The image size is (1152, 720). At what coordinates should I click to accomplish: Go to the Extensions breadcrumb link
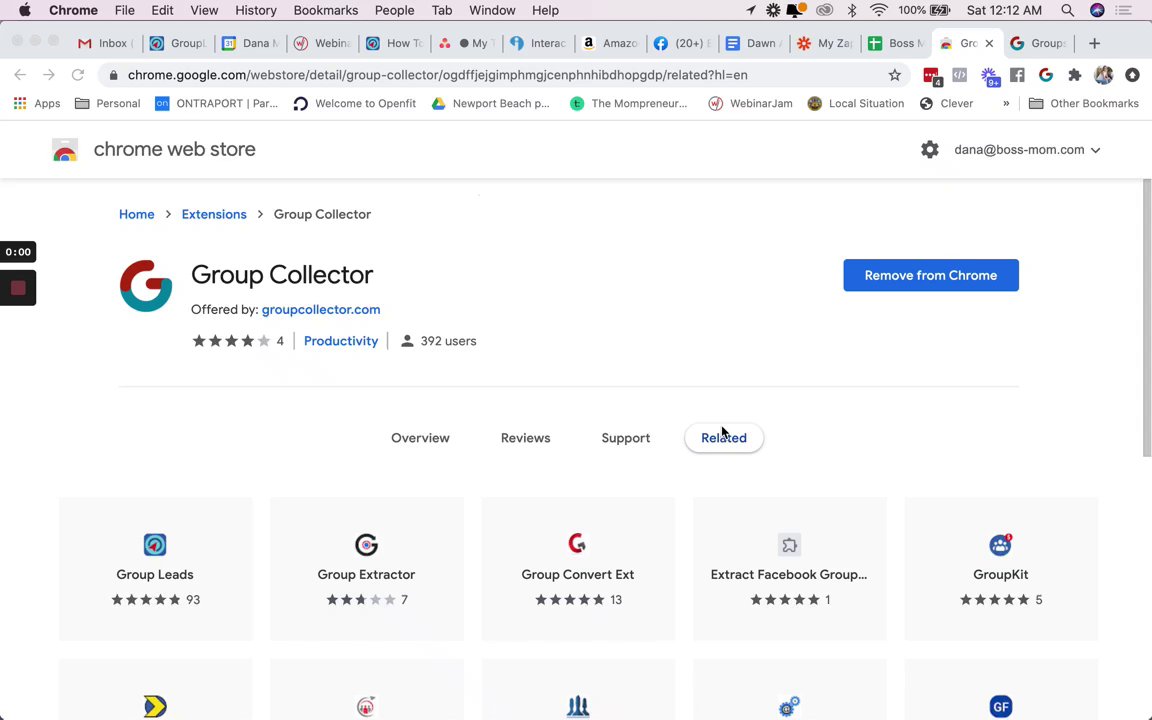[214, 214]
